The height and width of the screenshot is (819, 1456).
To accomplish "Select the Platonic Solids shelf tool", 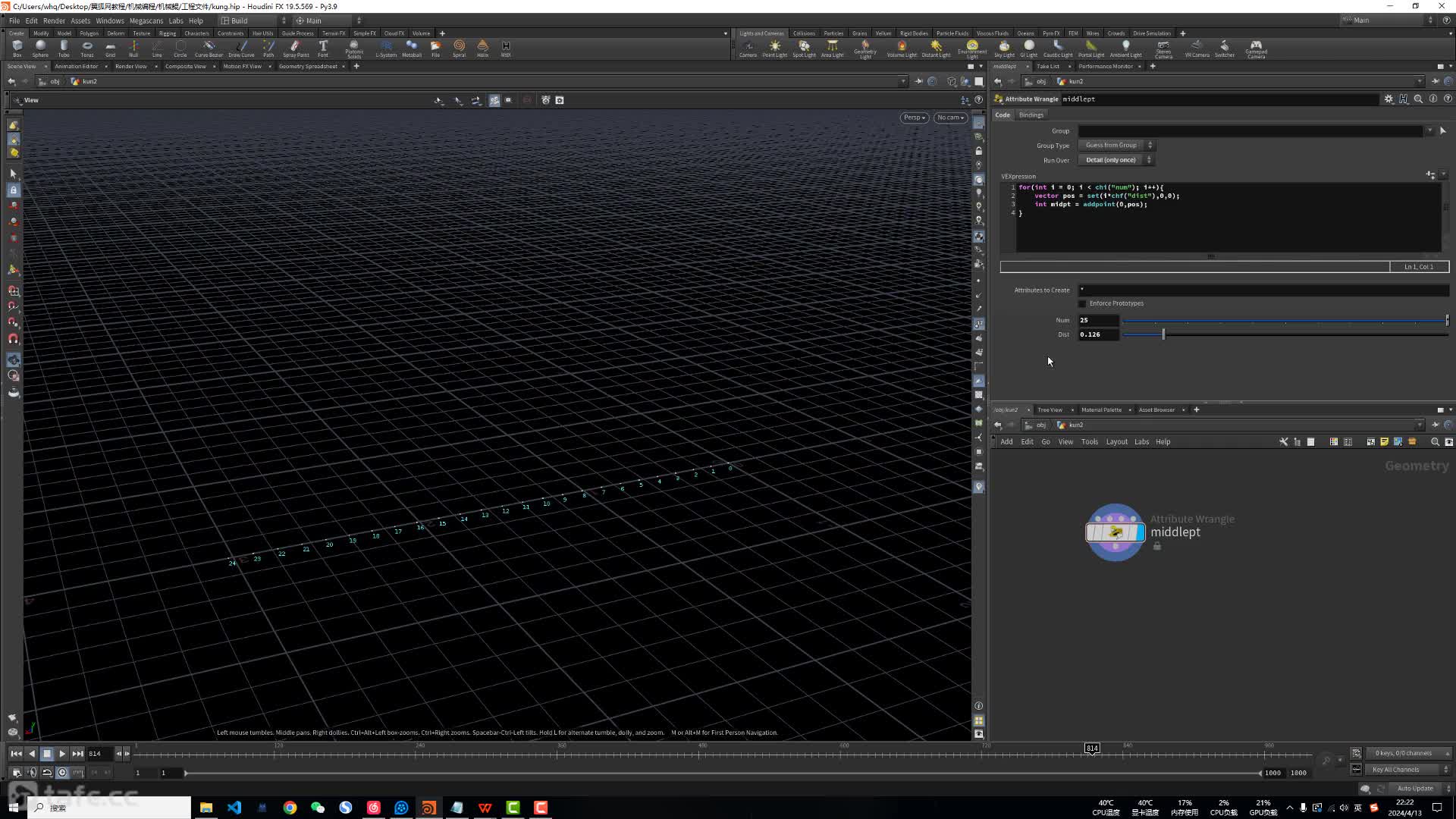I will pyautogui.click(x=354, y=49).
